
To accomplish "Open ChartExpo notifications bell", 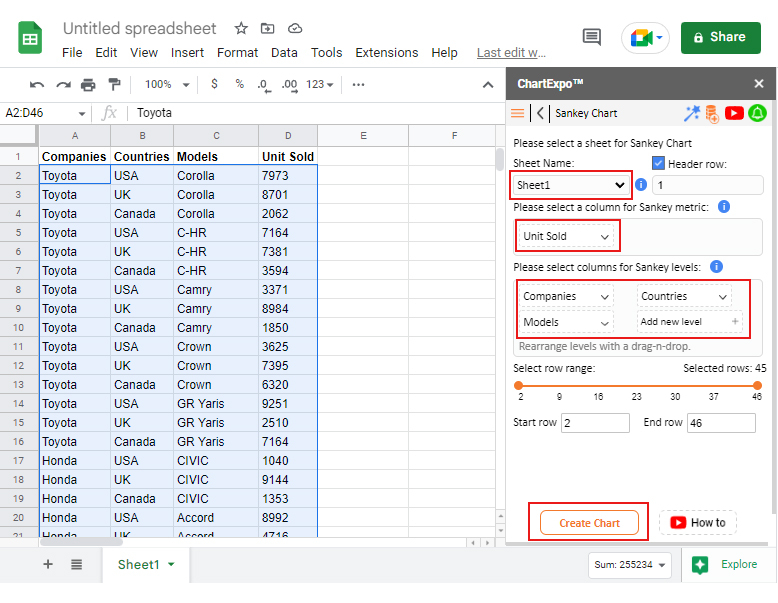I will click(x=757, y=113).
